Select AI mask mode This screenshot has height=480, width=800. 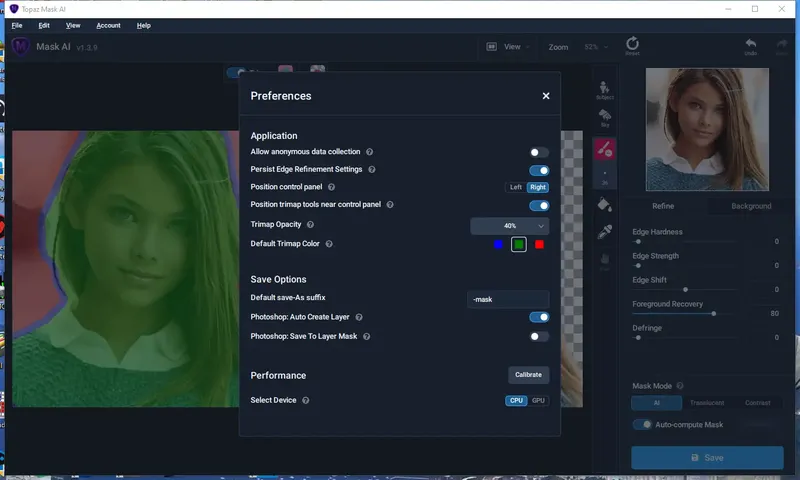click(656, 403)
